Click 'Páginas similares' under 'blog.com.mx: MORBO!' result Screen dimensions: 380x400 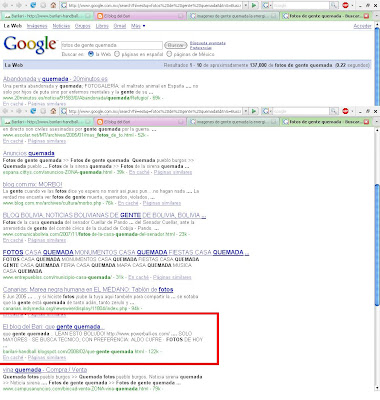pos(162,203)
